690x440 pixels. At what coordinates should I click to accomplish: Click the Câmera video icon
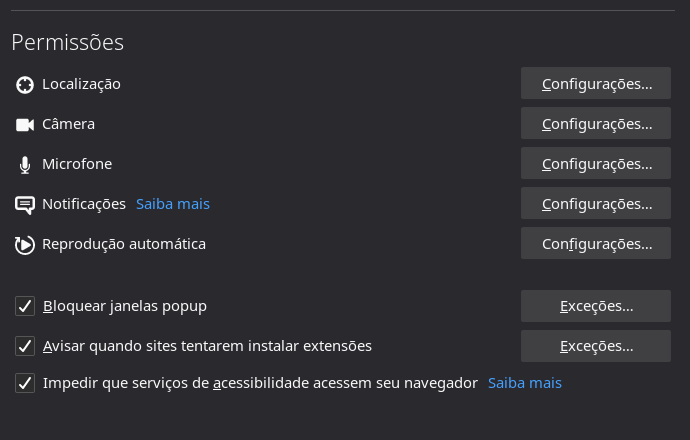point(25,125)
